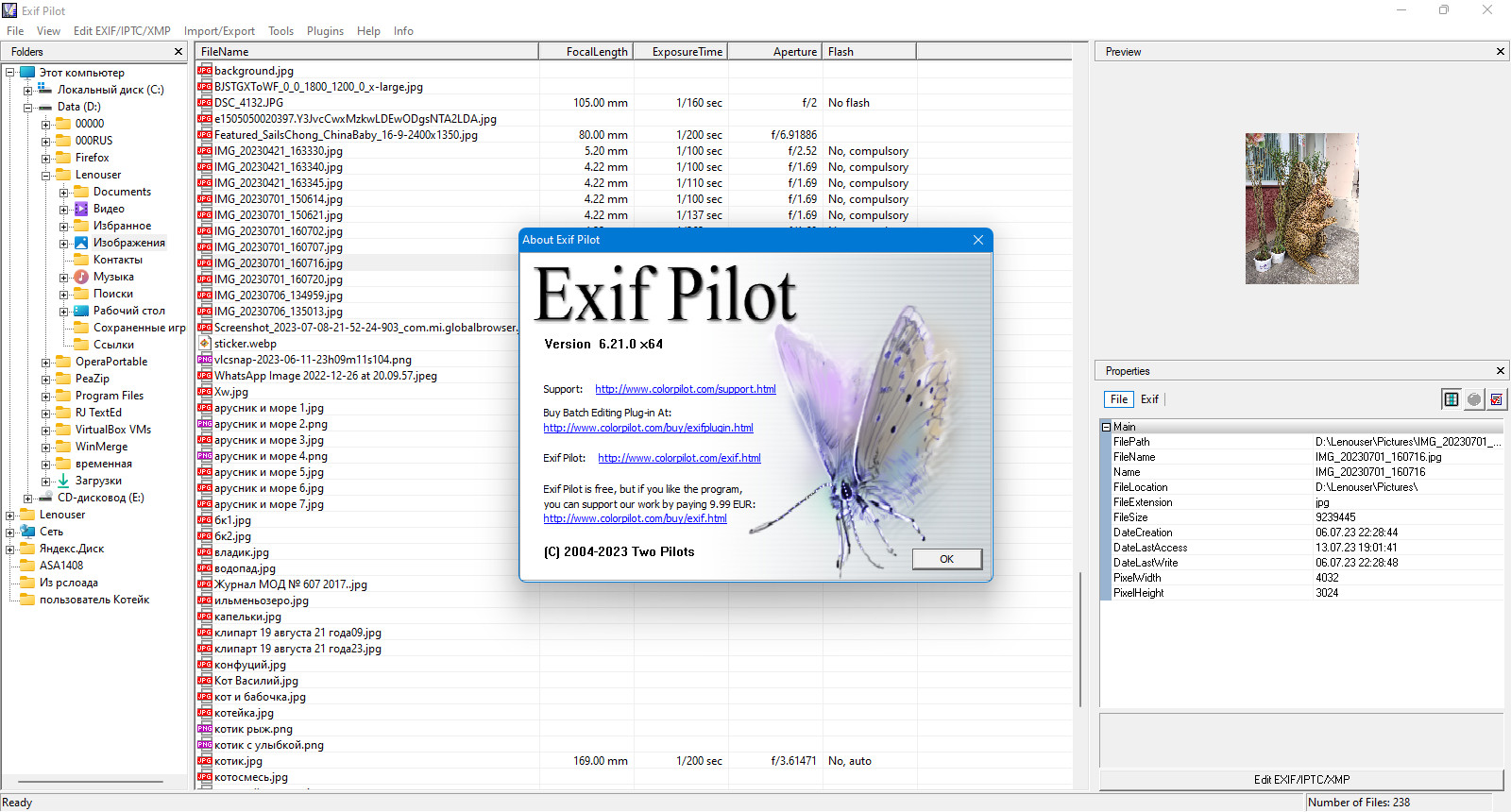The width and height of the screenshot is (1511, 812).
Task: Collapse the Main section in Properties
Action: [x=1106, y=427]
